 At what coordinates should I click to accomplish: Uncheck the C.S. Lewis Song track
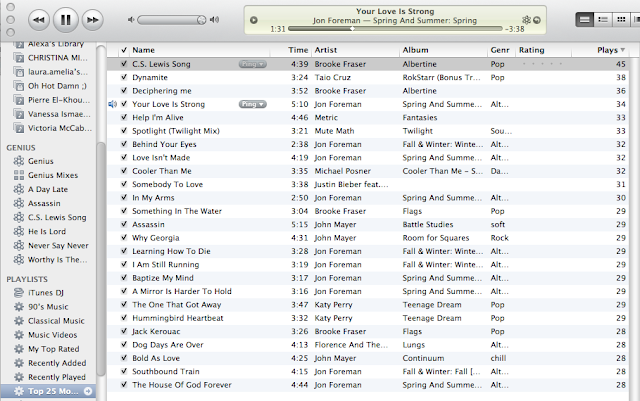pyautogui.click(x=124, y=64)
